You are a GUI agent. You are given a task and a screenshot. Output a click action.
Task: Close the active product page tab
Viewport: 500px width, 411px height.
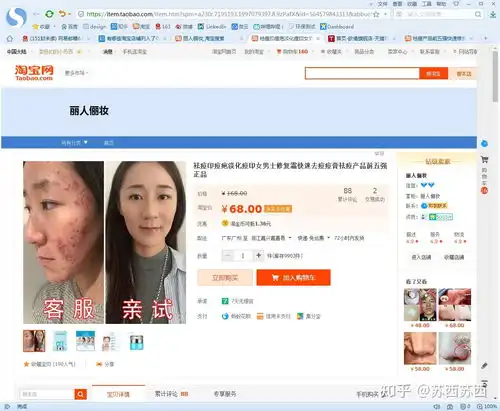pos(318,39)
